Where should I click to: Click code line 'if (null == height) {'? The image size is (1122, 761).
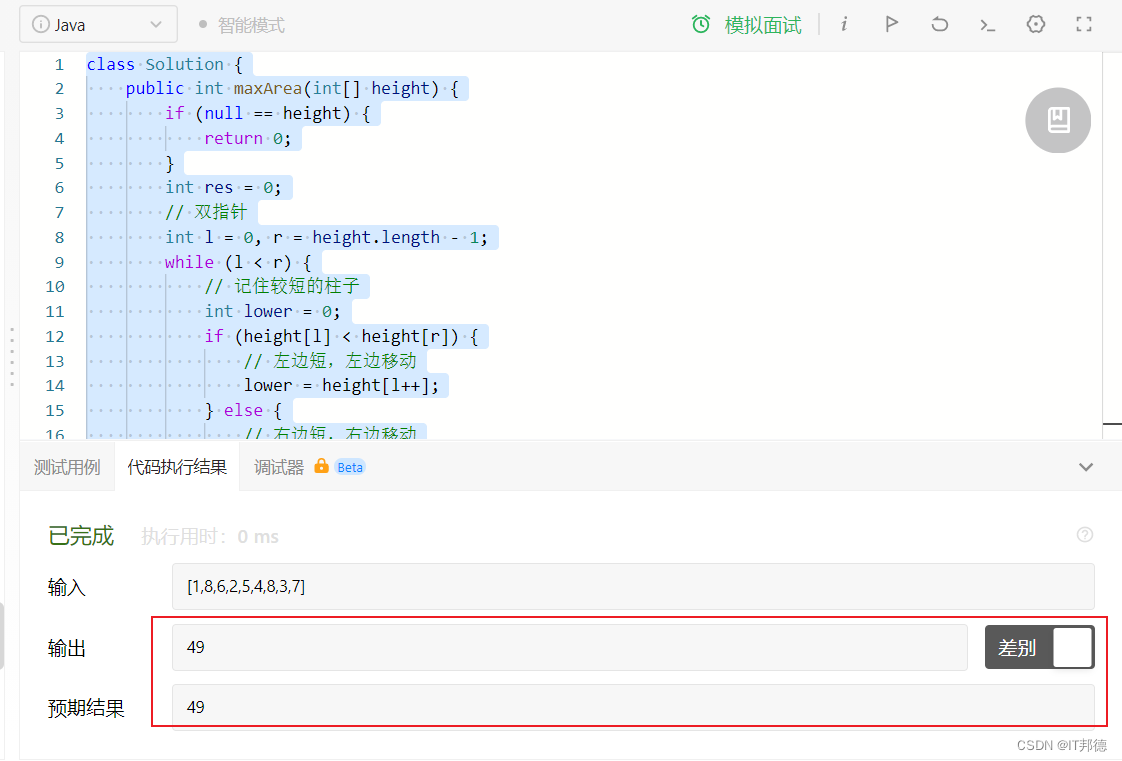[268, 113]
